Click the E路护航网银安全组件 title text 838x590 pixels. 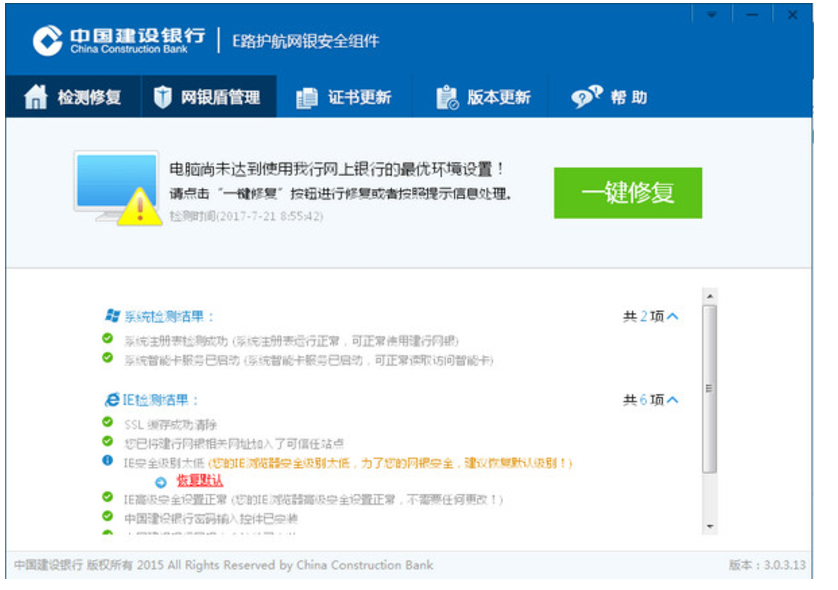(306, 41)
